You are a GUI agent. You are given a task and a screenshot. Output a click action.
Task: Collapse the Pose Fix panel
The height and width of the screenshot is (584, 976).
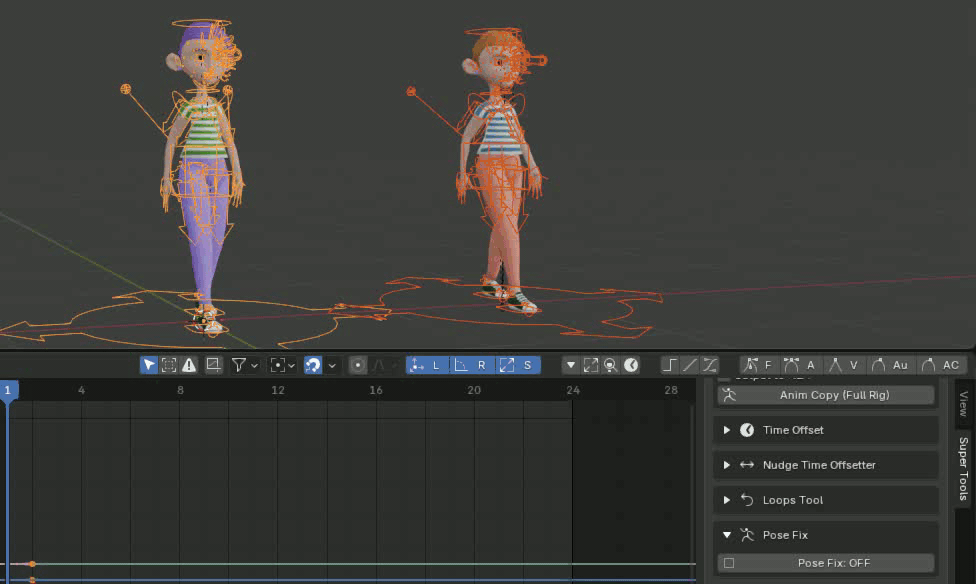pos(726,535)
